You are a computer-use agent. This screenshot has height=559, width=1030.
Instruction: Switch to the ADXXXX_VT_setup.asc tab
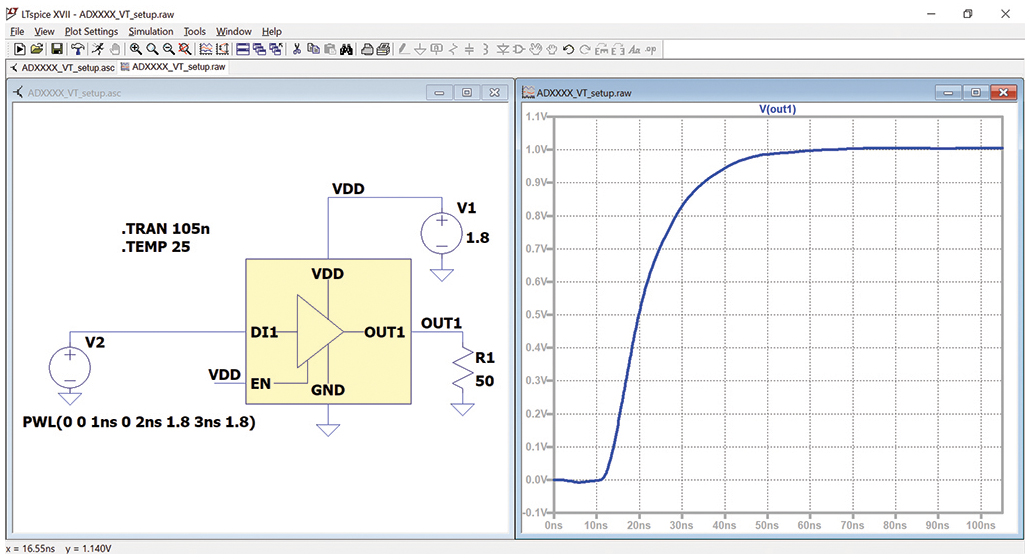62,68
